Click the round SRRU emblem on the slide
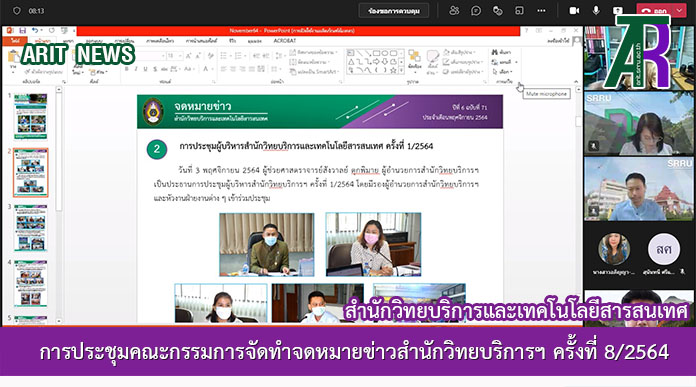This screenshot has height=387, width=696. click(x=153, y=111)
